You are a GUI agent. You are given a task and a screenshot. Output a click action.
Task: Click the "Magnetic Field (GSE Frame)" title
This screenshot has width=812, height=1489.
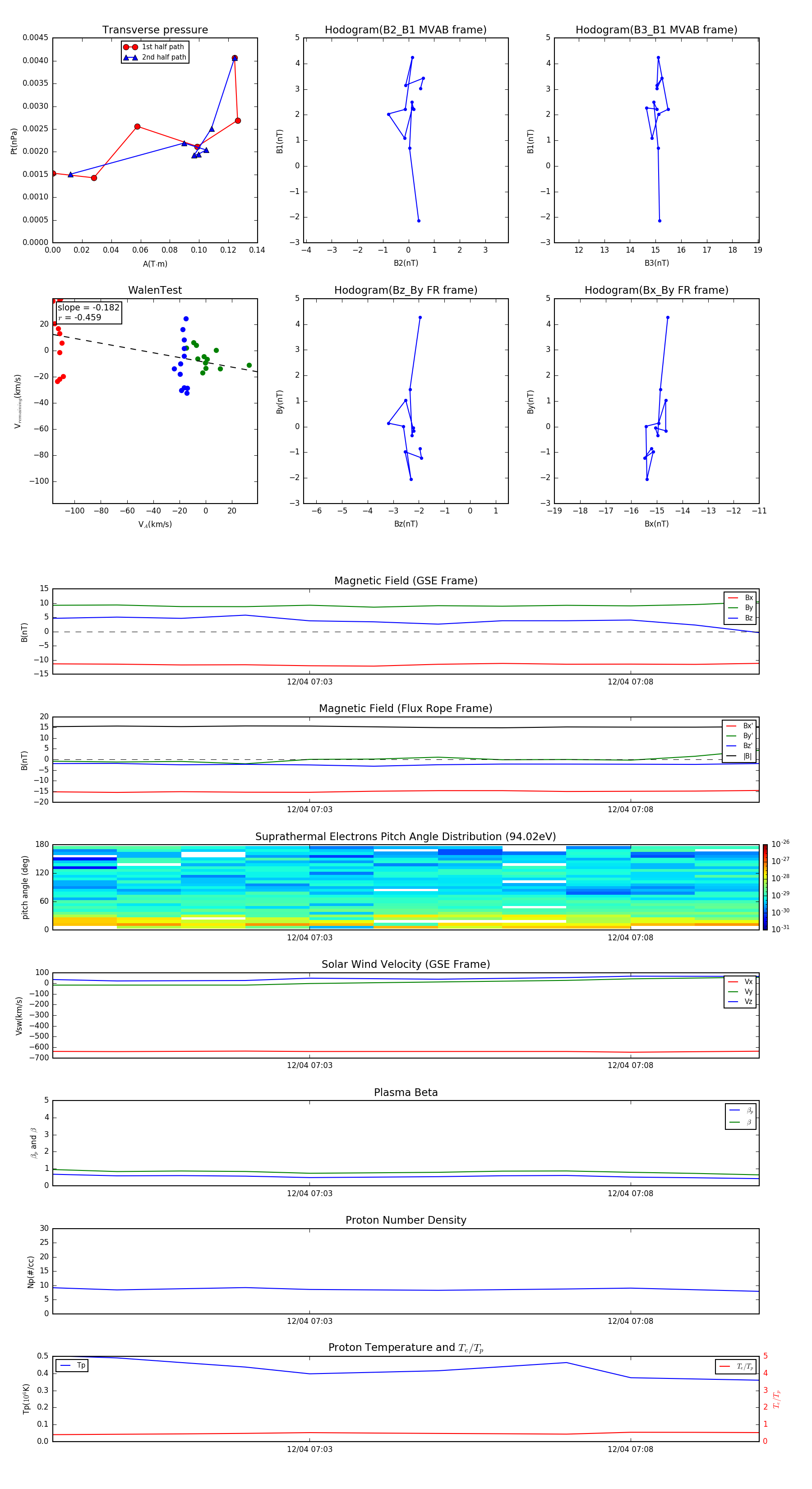pos(406,581)
